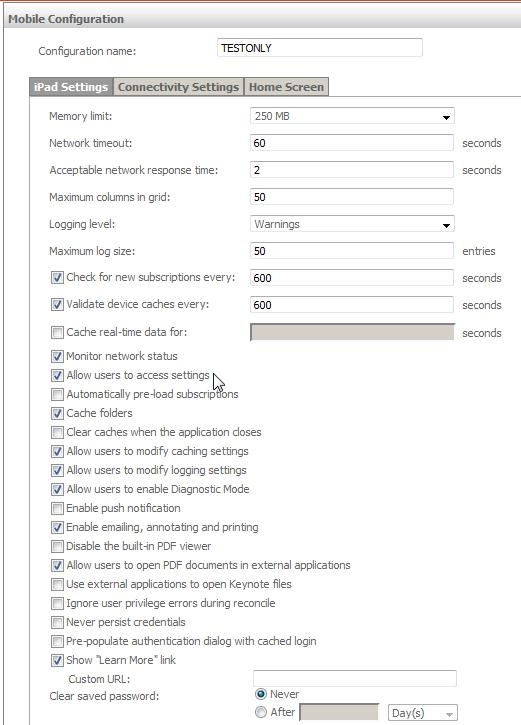The width and height of the screenshot is (521, 725).
Task: Click the Configuration name field
Action: point(319,48)
